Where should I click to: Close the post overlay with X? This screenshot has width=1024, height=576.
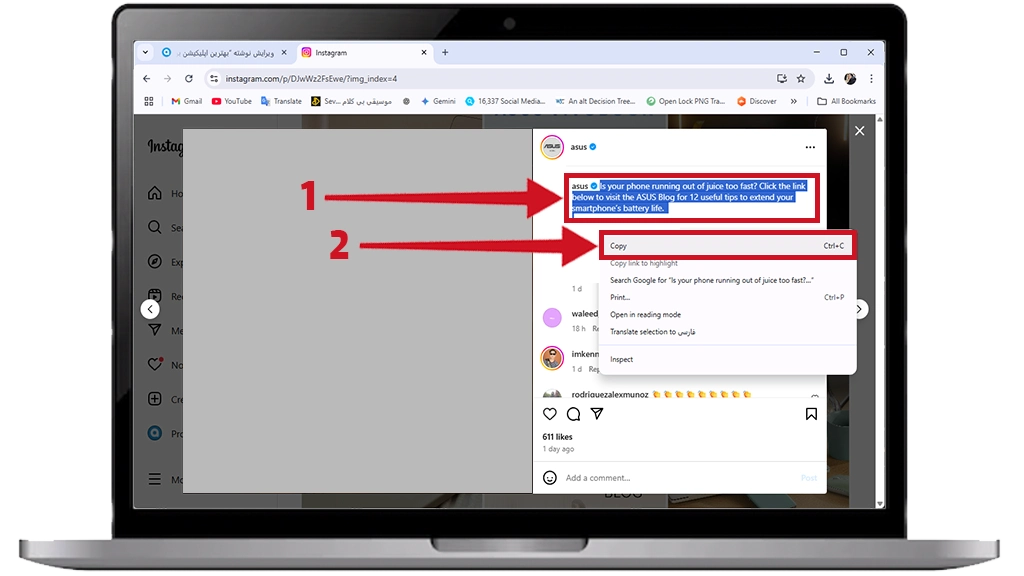pos(859,131)
